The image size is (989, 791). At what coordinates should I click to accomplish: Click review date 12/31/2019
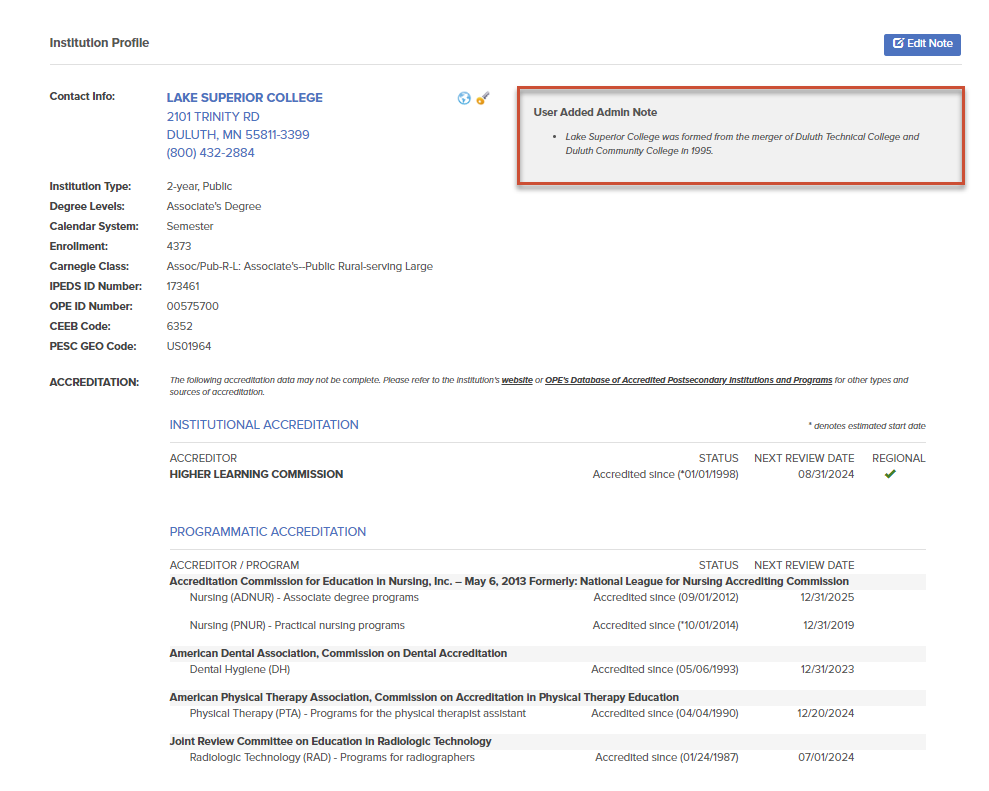(x=829, y=626)
